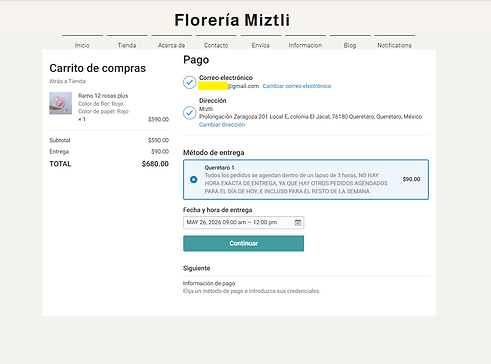Click the Carrito de compras heading

(x=98, y=68)
